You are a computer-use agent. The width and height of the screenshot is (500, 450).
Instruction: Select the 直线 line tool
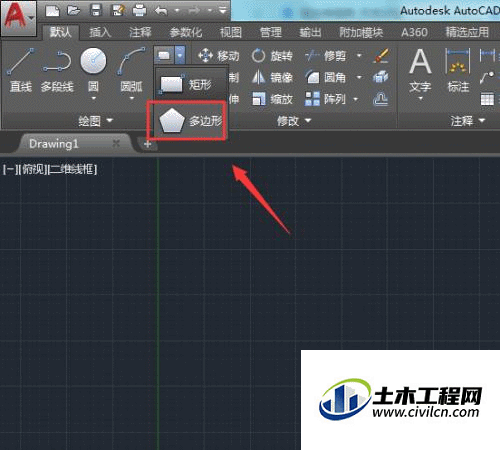tap(21, 70)
